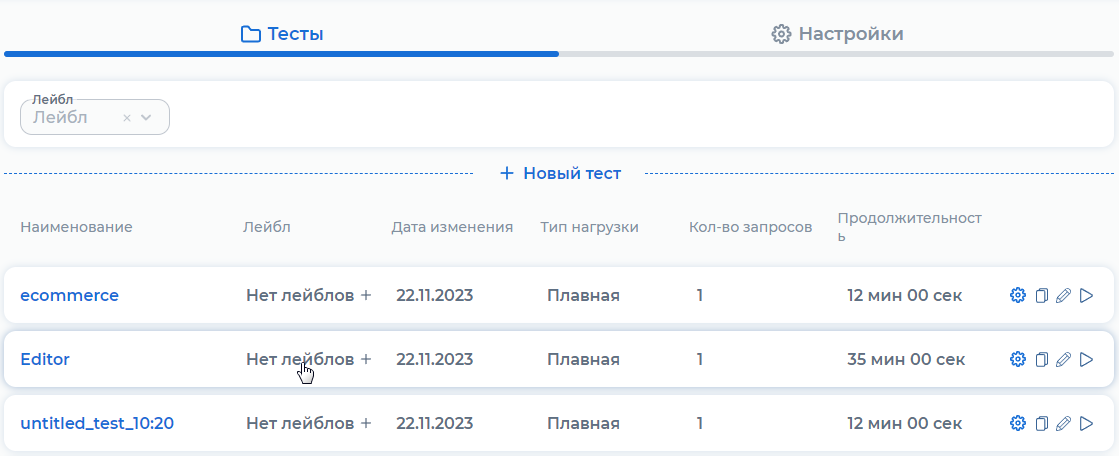Launch untitled_test_10:20 with play icon

pyautogui.click(x=1086, y=424)
